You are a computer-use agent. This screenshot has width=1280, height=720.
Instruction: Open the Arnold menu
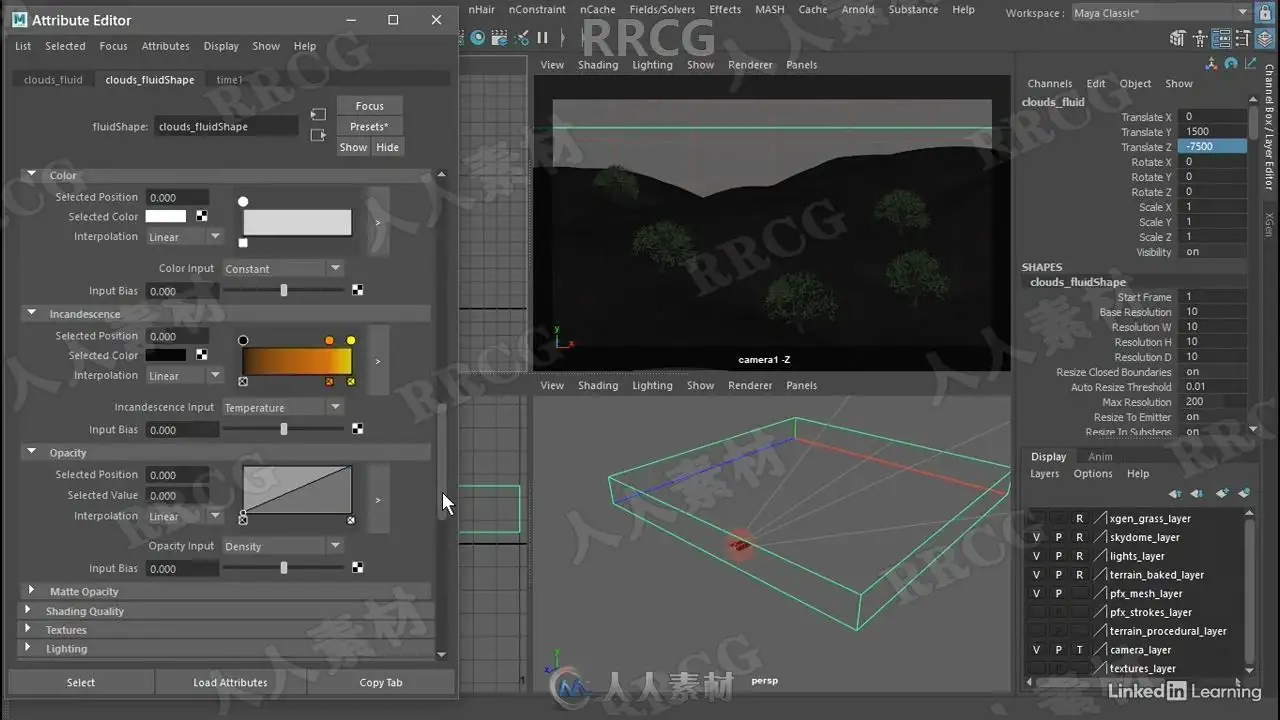(x=857, y=10)
